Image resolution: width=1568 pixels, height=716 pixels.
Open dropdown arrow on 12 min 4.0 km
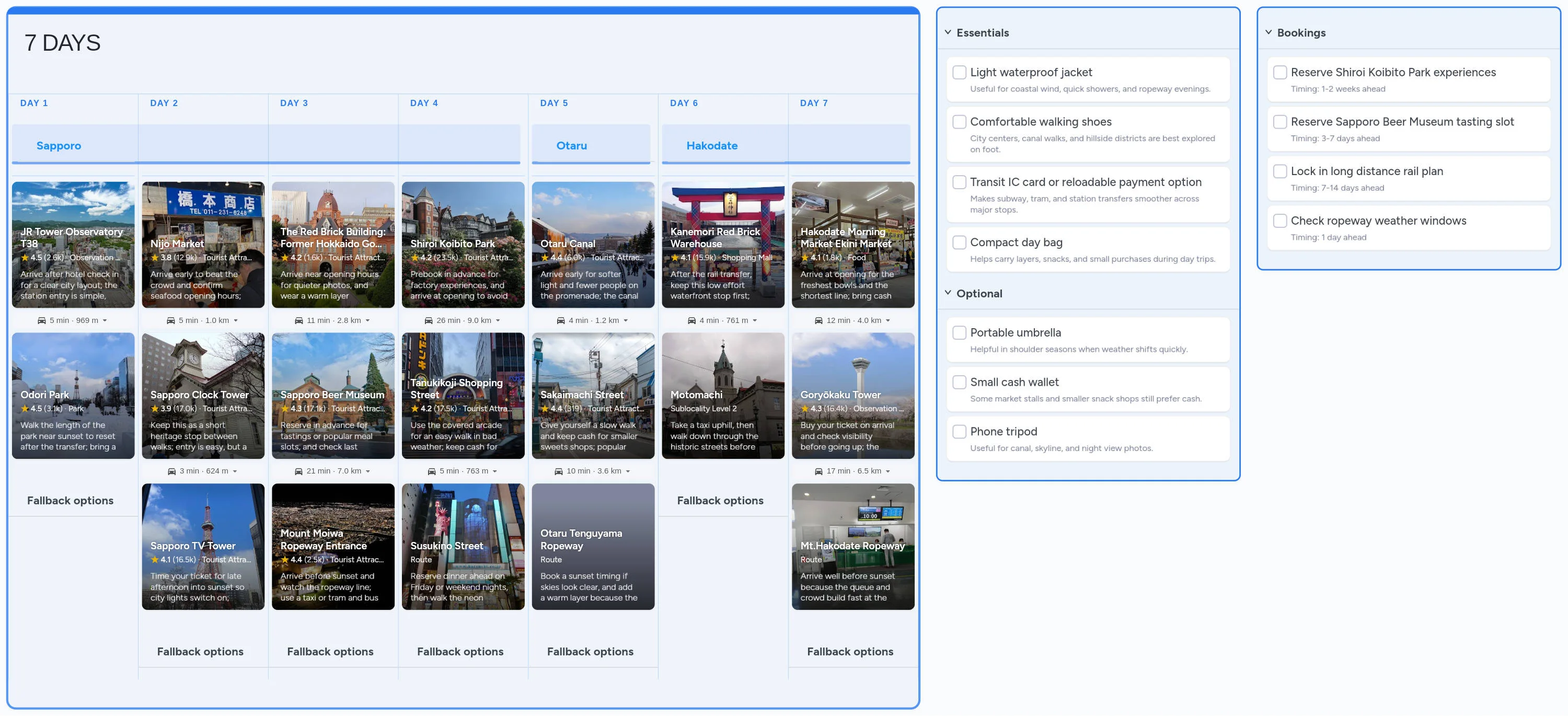[887, 320]
